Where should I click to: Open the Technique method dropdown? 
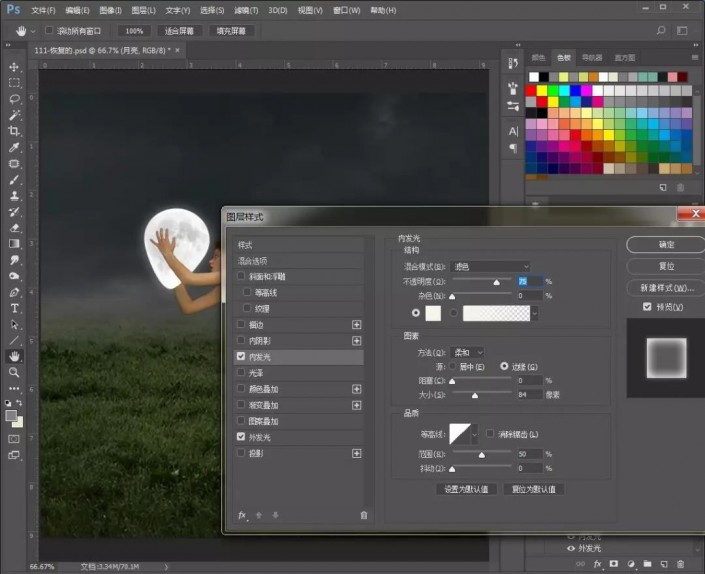click(x=467, y=352)
